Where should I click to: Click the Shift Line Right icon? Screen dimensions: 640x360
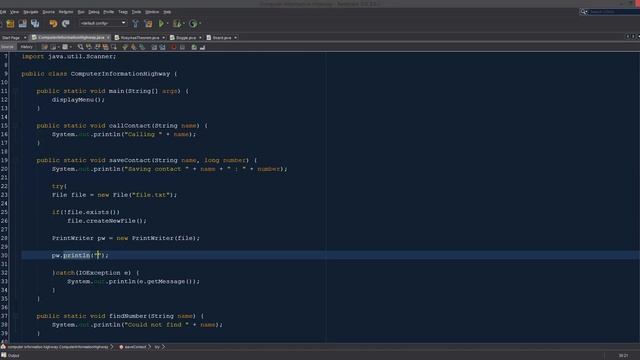pyautogui.click(x=162, y=47)
